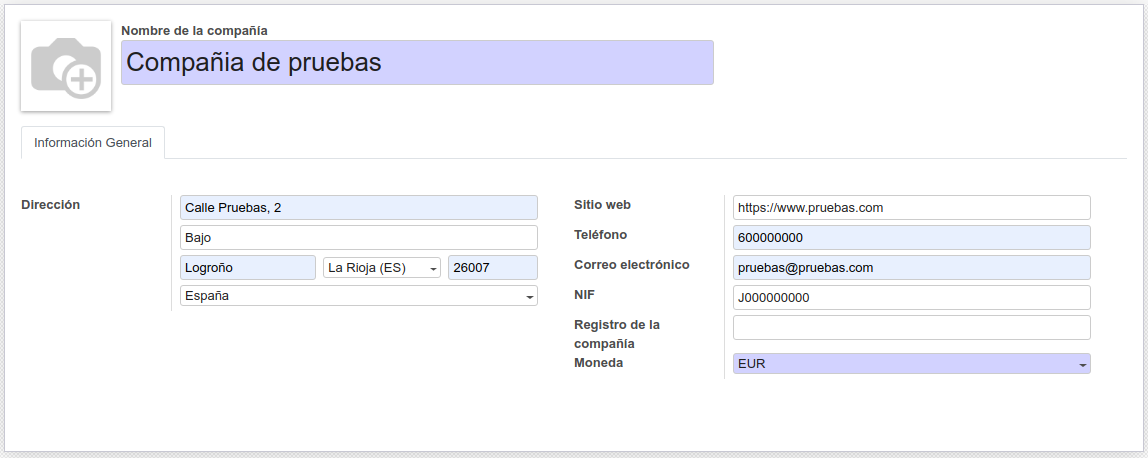Click the company logo camera placeholder
1148x458 pixels.
click(66, 66)
